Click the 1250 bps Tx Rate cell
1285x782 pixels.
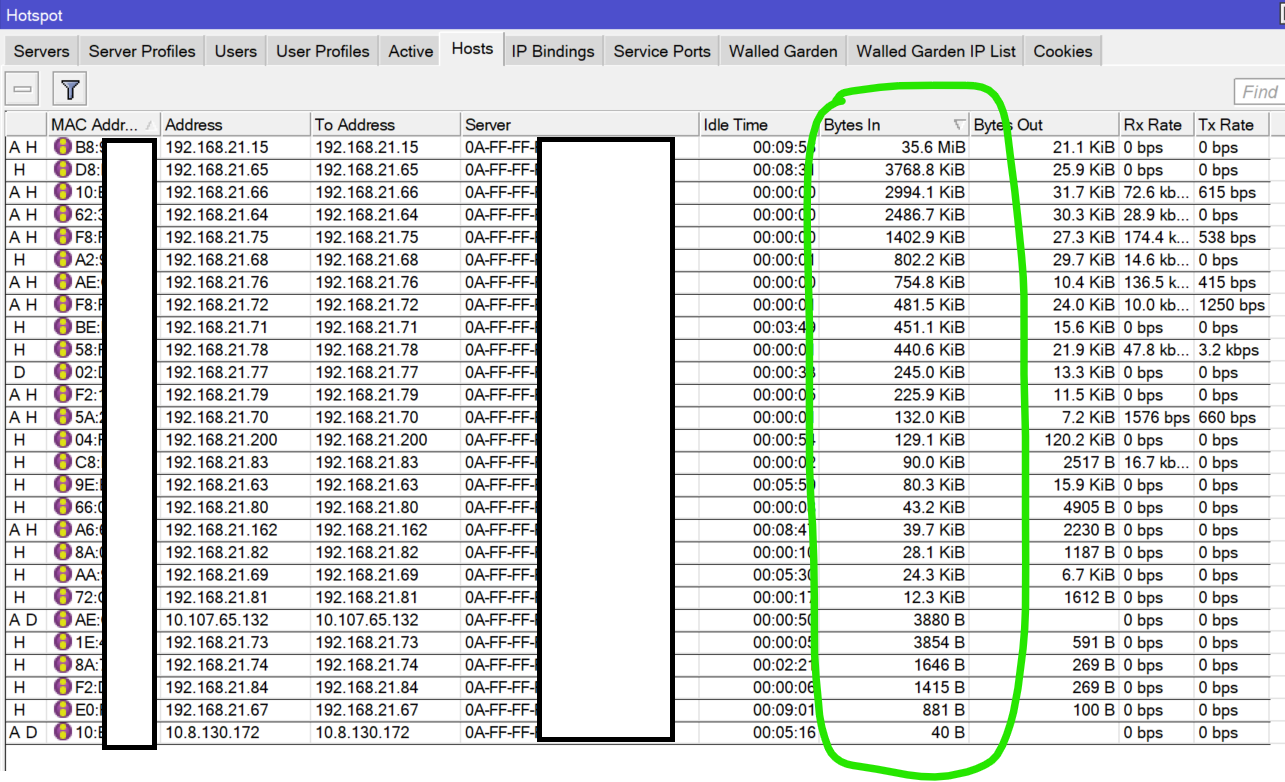tap(1232, 305)
